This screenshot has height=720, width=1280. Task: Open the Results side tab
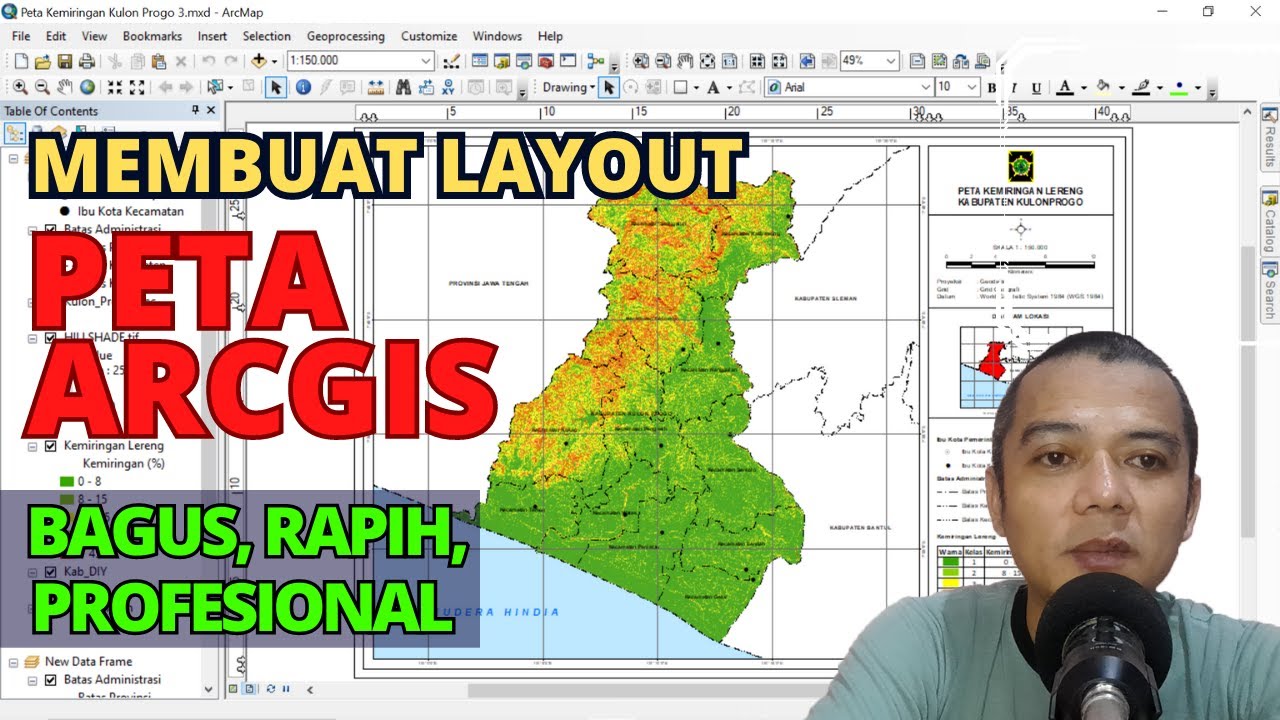coord(1269,138)
